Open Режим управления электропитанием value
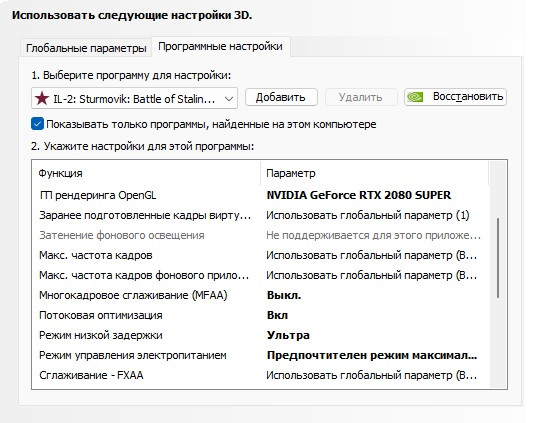The height and width of the screenshot is (423, 537). click(372, 355)
